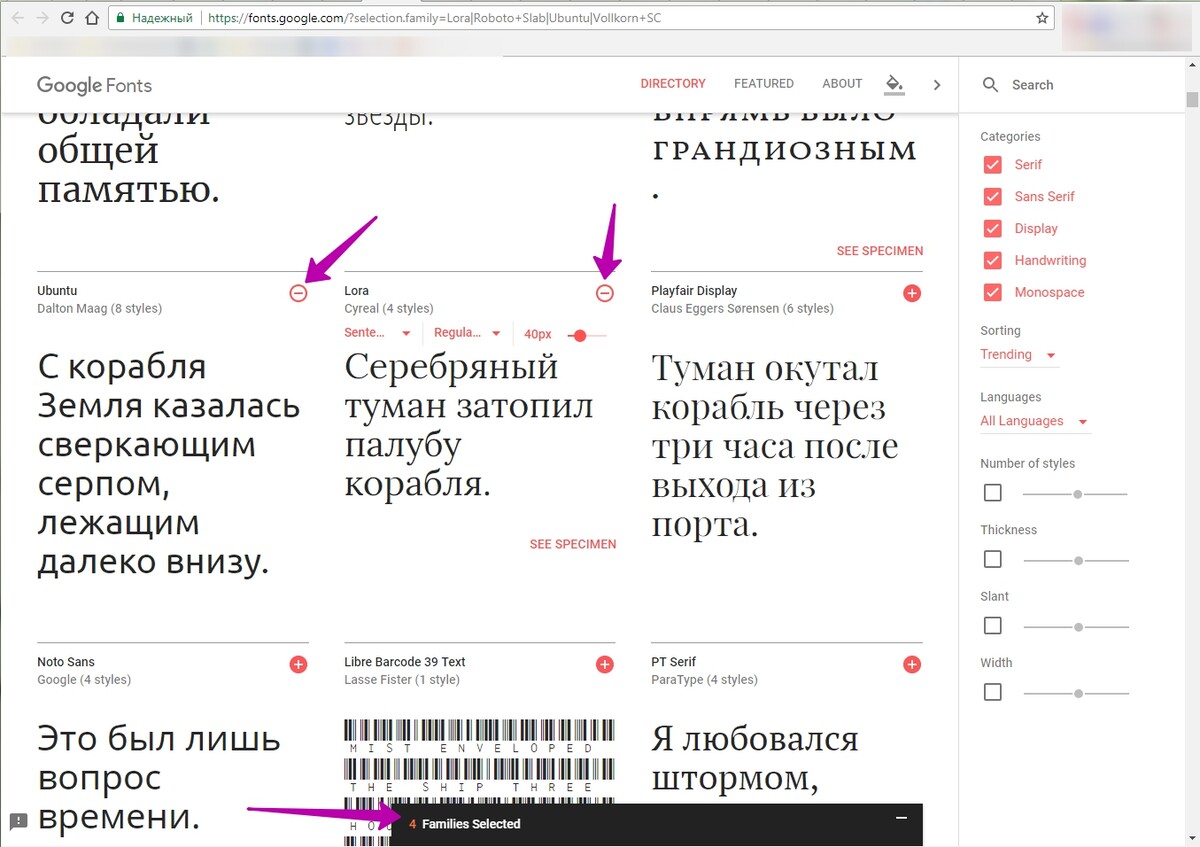Click SEE SPECIMEN under Lora
Image resolution: width=1200 pixels, height=847 pixels.
[573, 545]
